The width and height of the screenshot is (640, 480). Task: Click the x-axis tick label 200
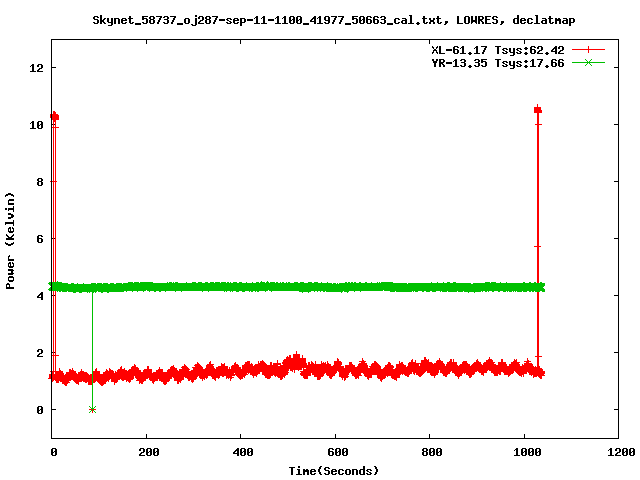(x=147, y=452)
